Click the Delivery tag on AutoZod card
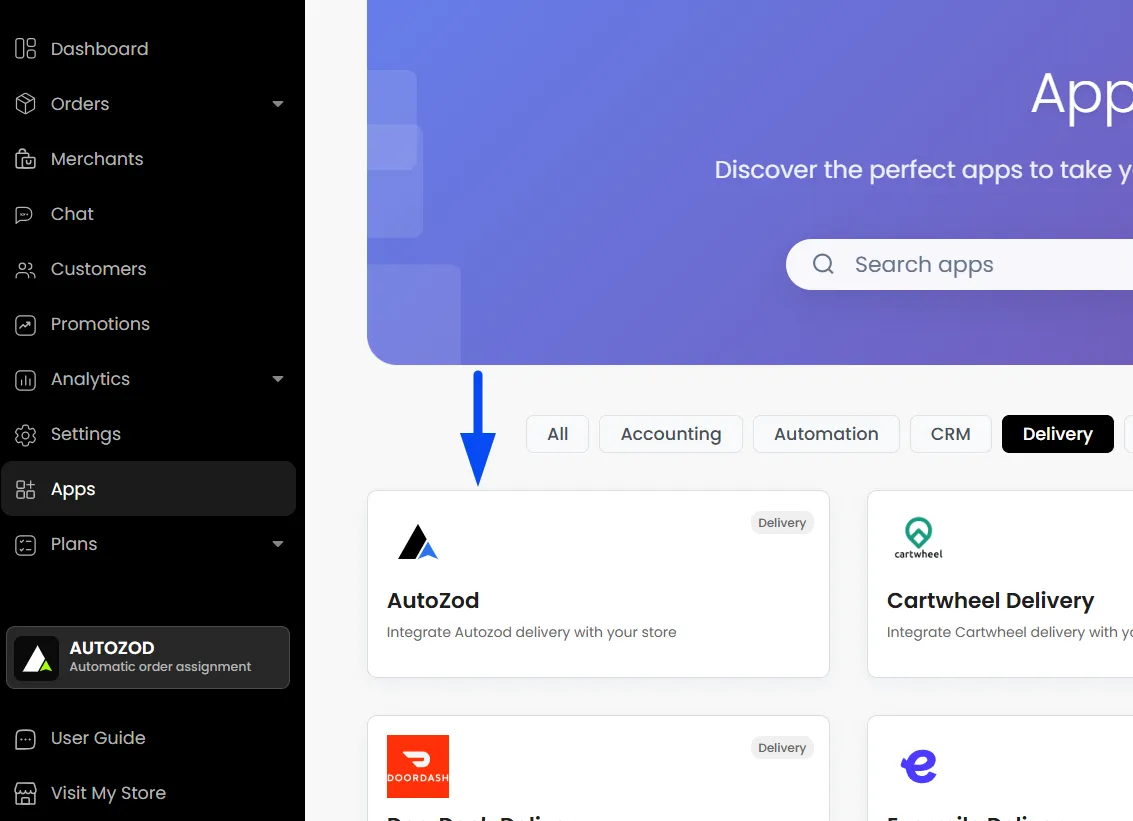The height and width of the screenshot is (821, 1133). pos(782,523)
